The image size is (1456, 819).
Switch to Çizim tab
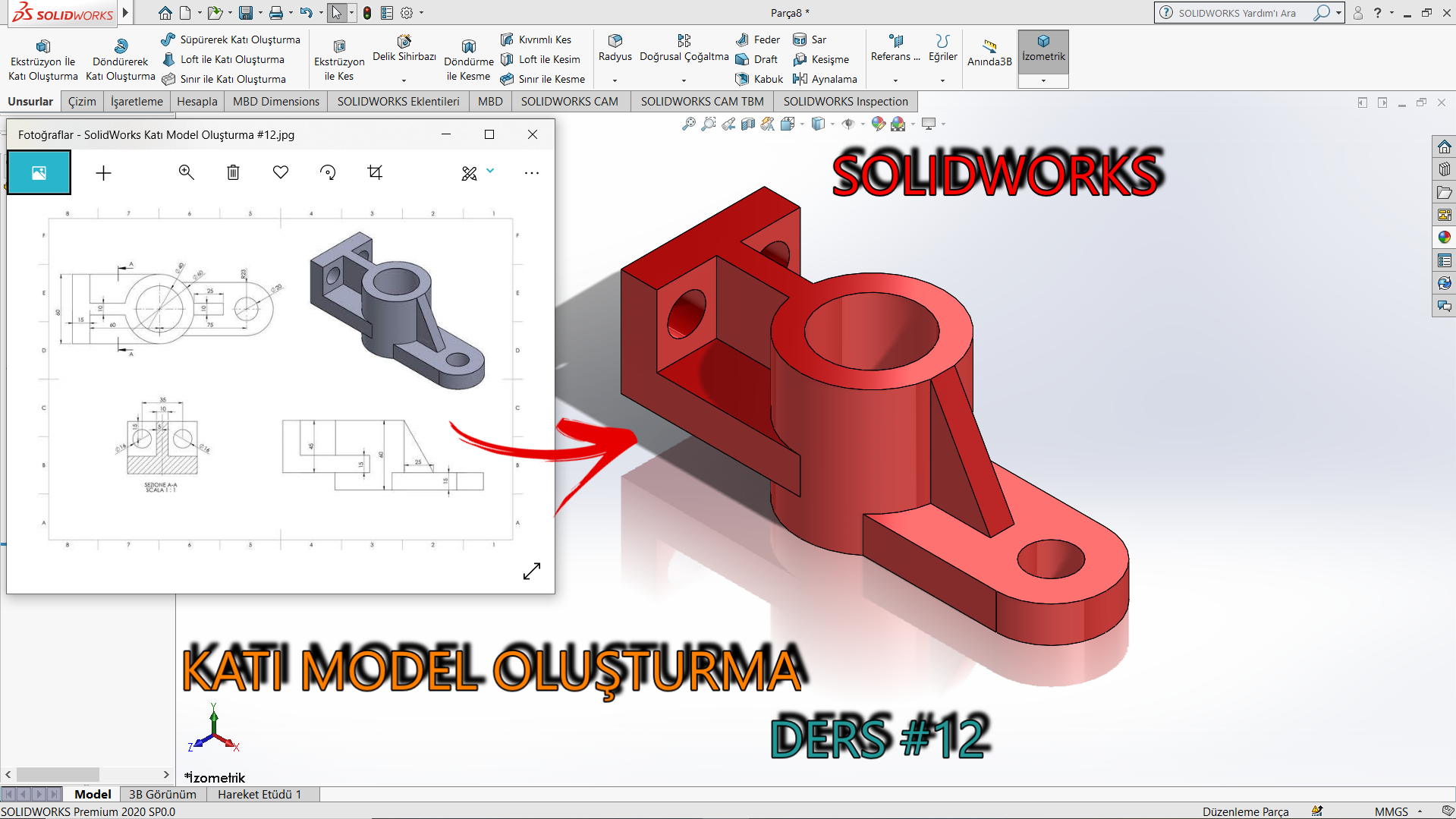82,101
